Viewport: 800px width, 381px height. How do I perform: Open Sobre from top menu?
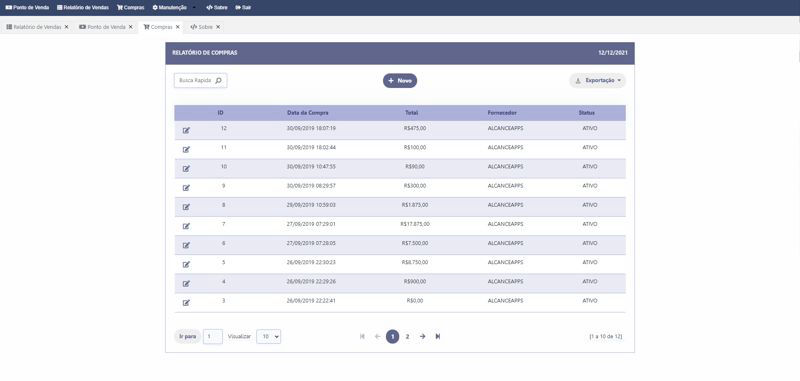point(217,8)
